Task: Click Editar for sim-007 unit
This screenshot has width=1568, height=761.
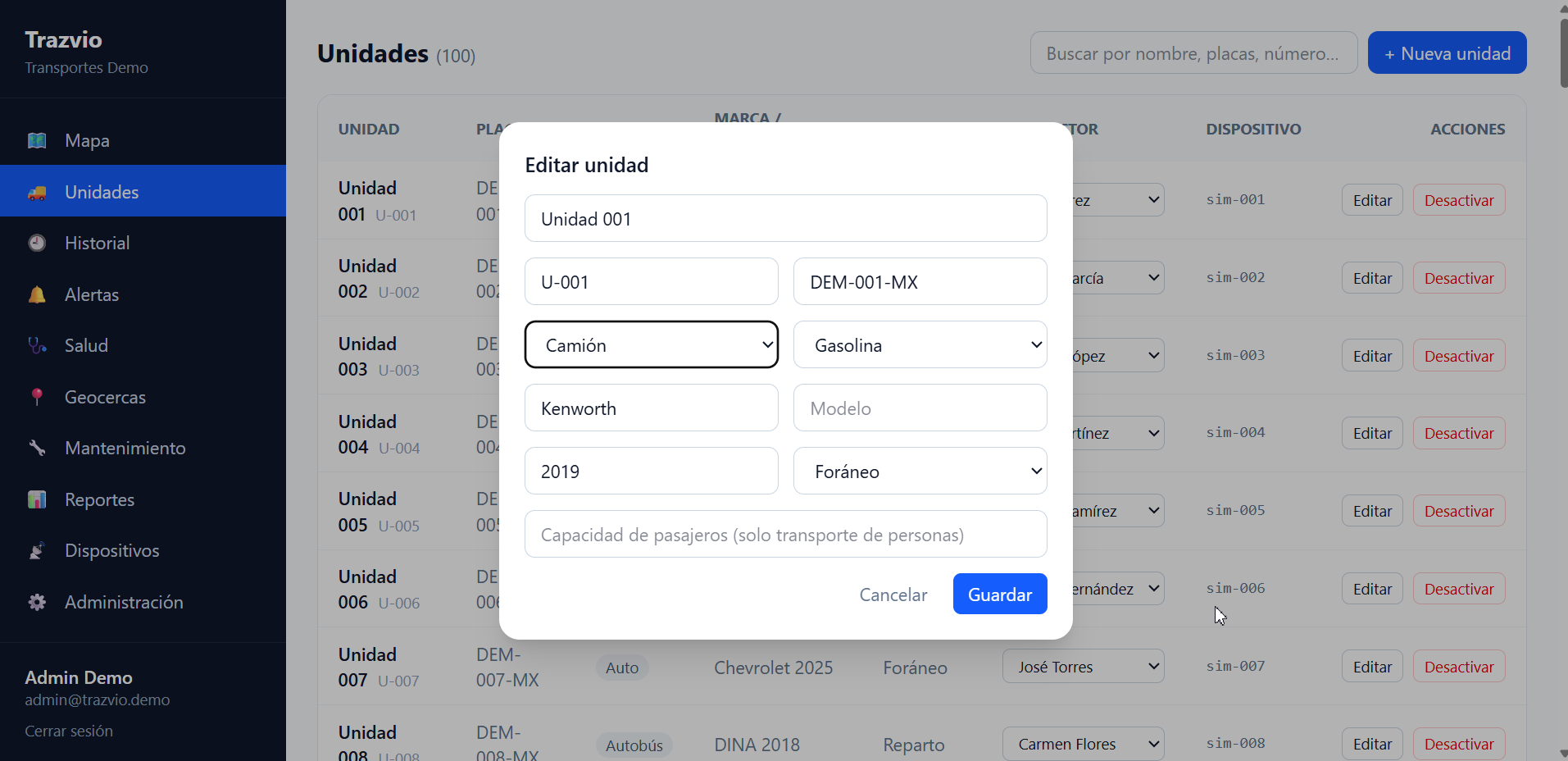Action: (1372, 667)
